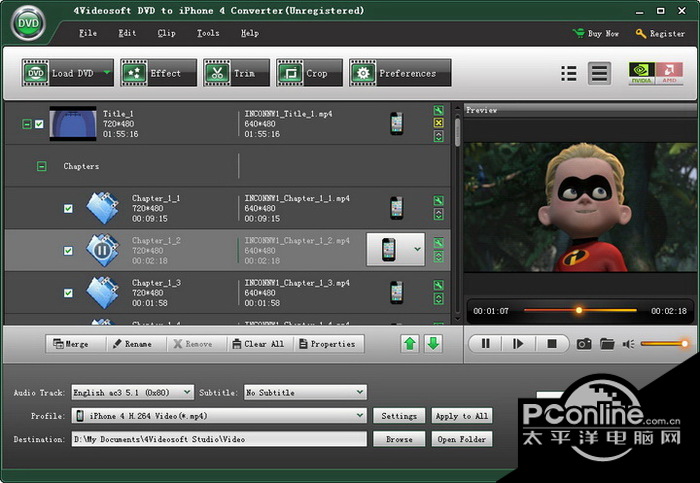The height and width of the screenshot is (483, 700).
Task: Click the Register link
Action: tap(660, 33)
